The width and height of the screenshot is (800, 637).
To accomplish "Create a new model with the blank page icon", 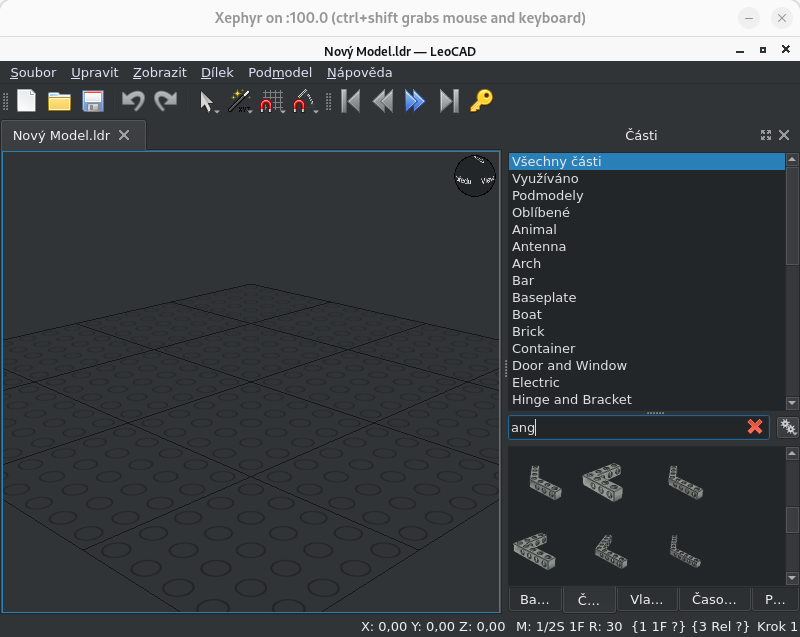I will coord(26,101).
